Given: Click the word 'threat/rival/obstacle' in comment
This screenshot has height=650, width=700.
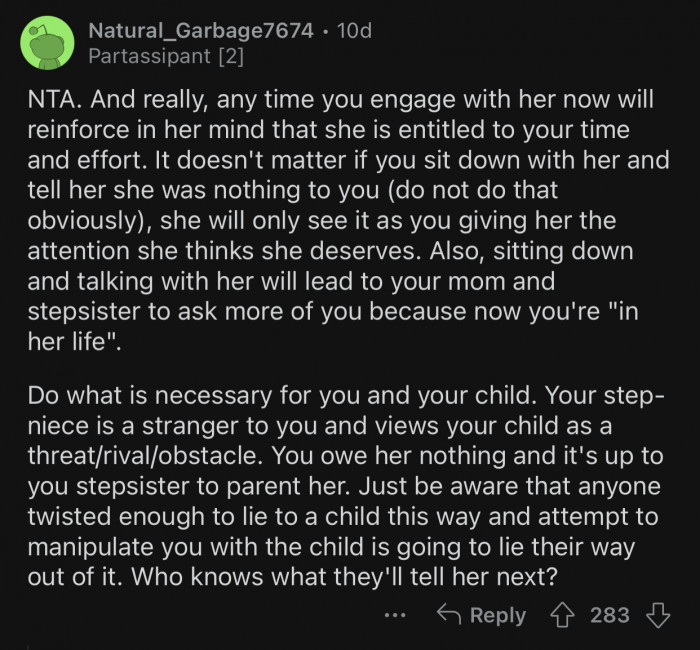Looking at the screenshot, I should coord(149,456).
